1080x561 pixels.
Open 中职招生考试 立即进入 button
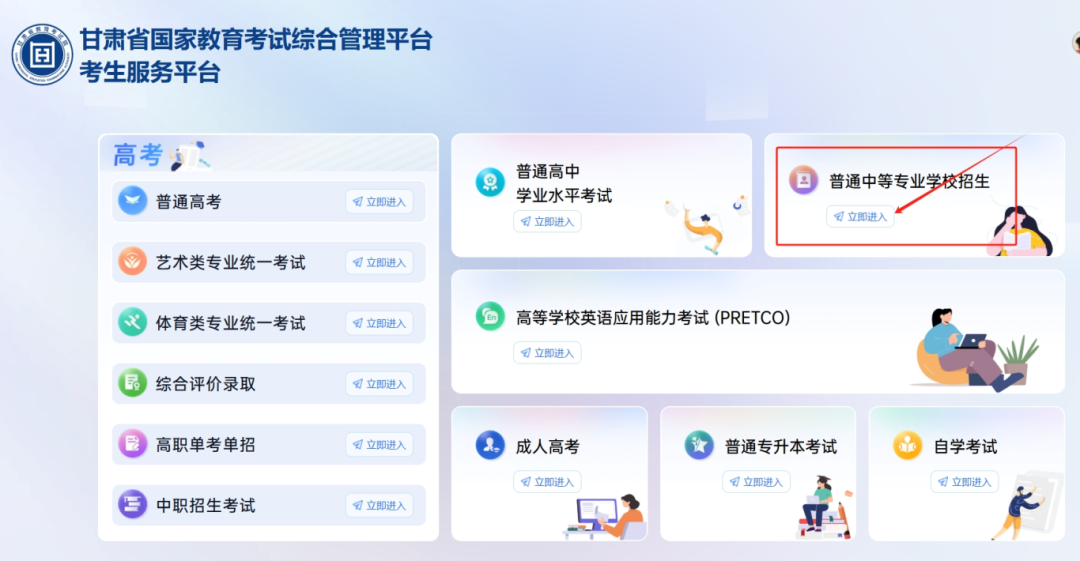pos(380,505)
